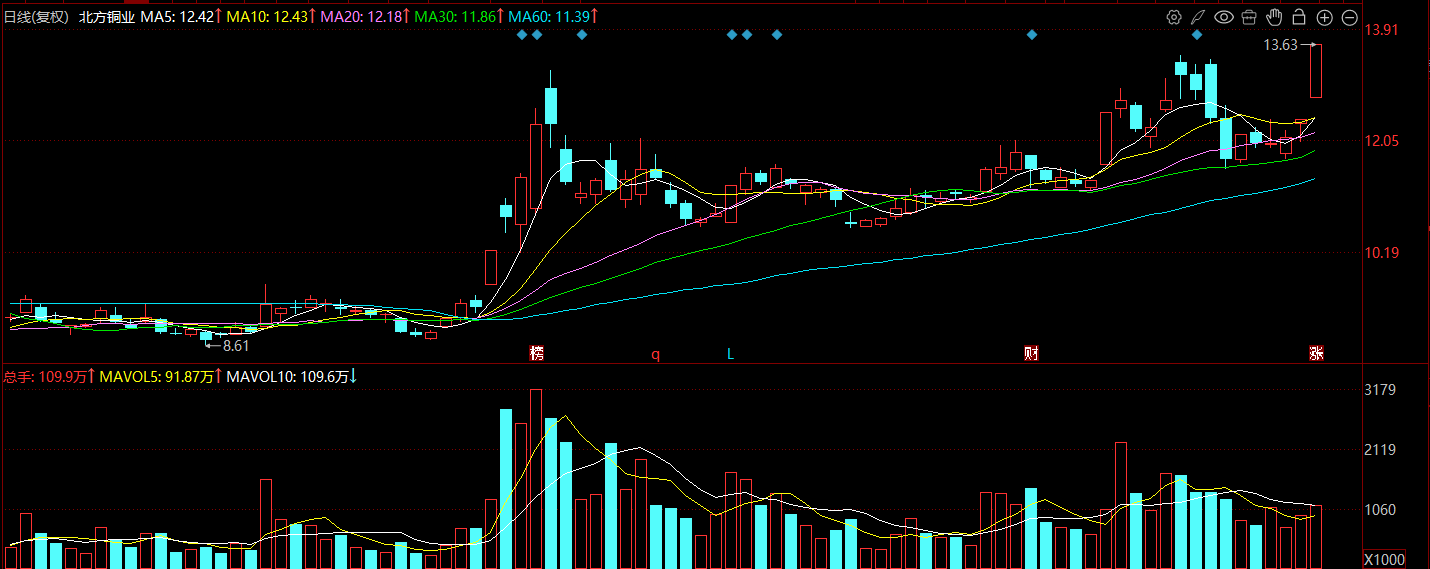Viewport: 1430px width, 569px height.
Task: Click the 8.61 low price label
Action: (x=236, y=346)
